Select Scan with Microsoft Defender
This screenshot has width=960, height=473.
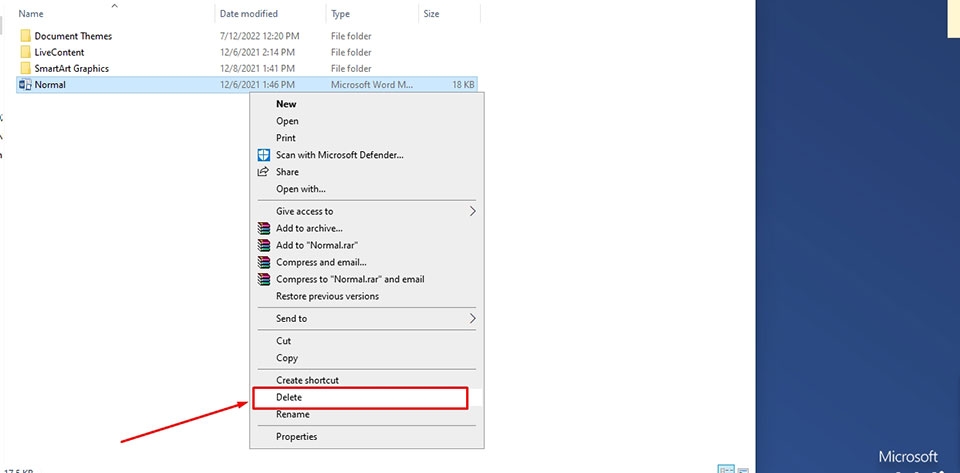(340, 155)
